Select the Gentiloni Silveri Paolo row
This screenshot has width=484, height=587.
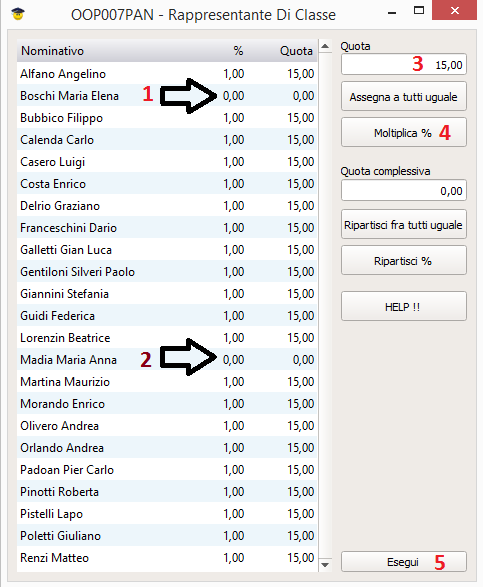tap(167, 271)
